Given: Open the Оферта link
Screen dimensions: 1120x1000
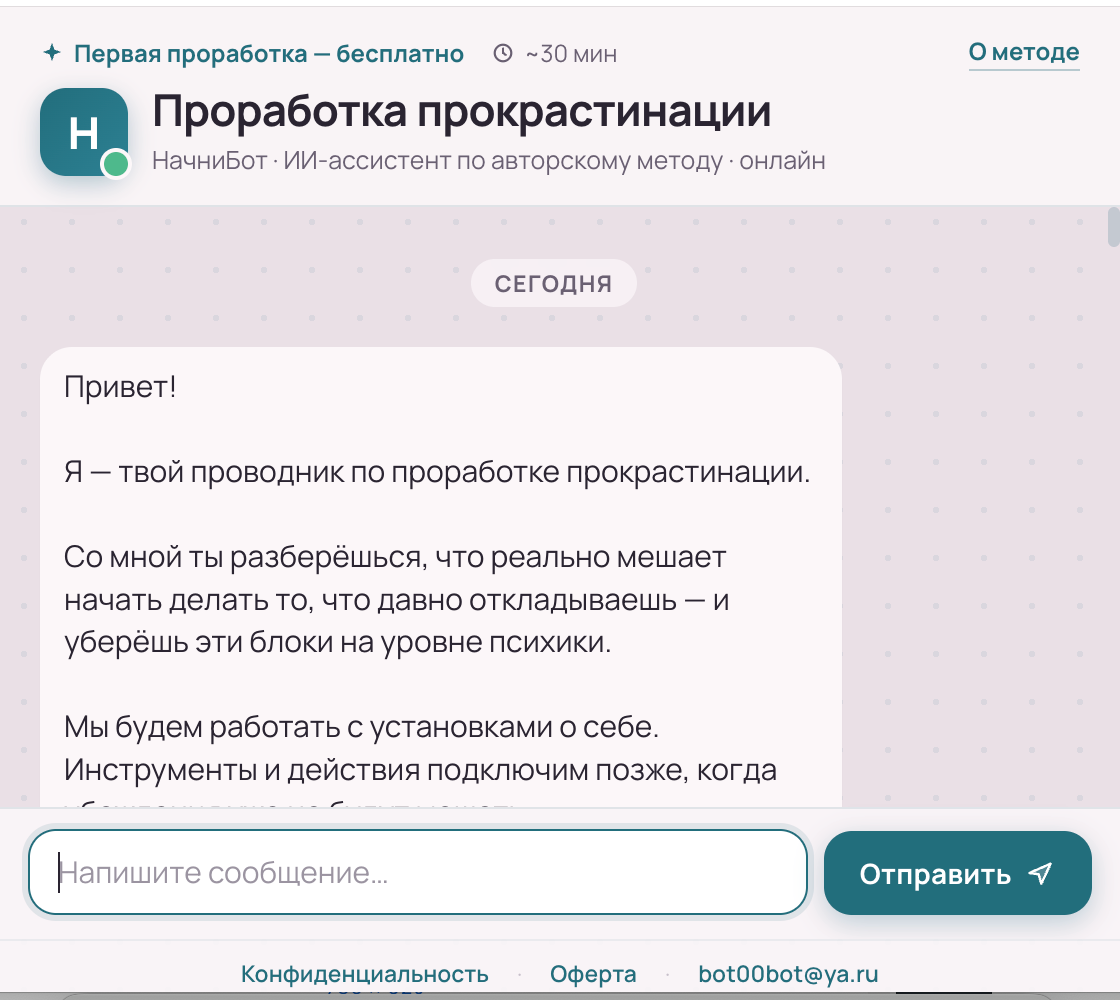Looking at the screenshot, I should tap(593, 974).
